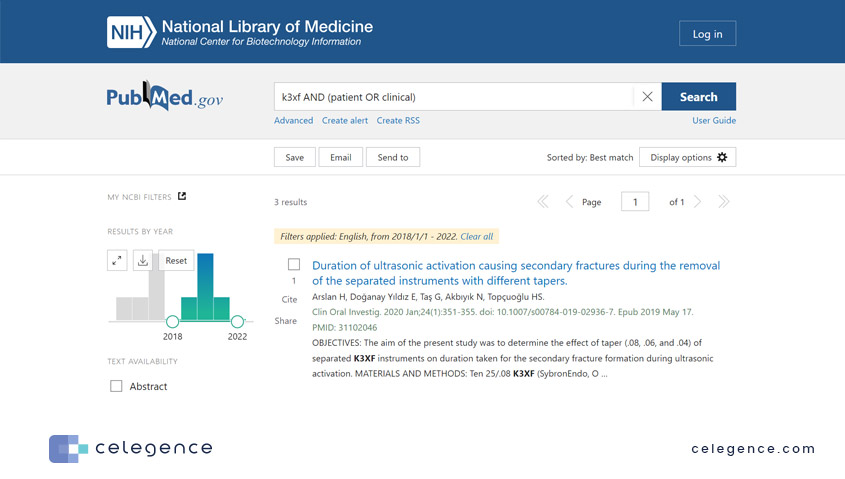Focus the PubMed search query field

454,96
